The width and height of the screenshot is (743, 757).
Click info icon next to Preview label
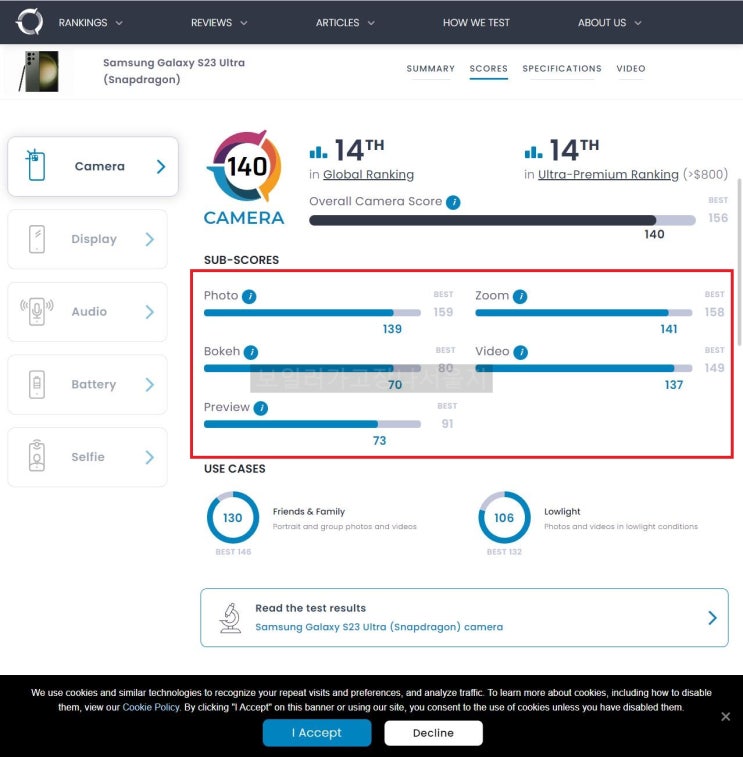tap(261, 408)
